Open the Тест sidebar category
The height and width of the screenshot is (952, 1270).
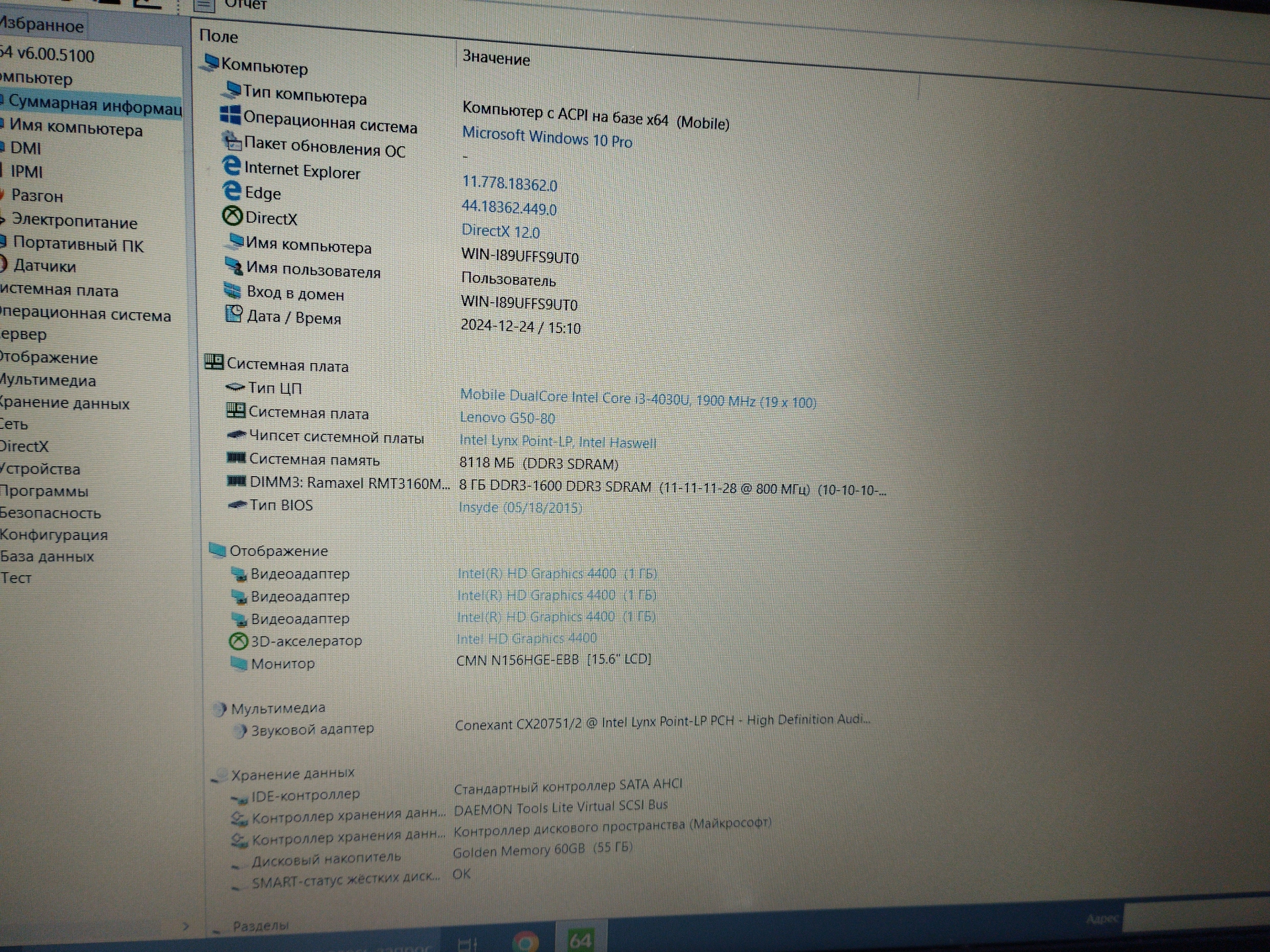click(16, 578)
